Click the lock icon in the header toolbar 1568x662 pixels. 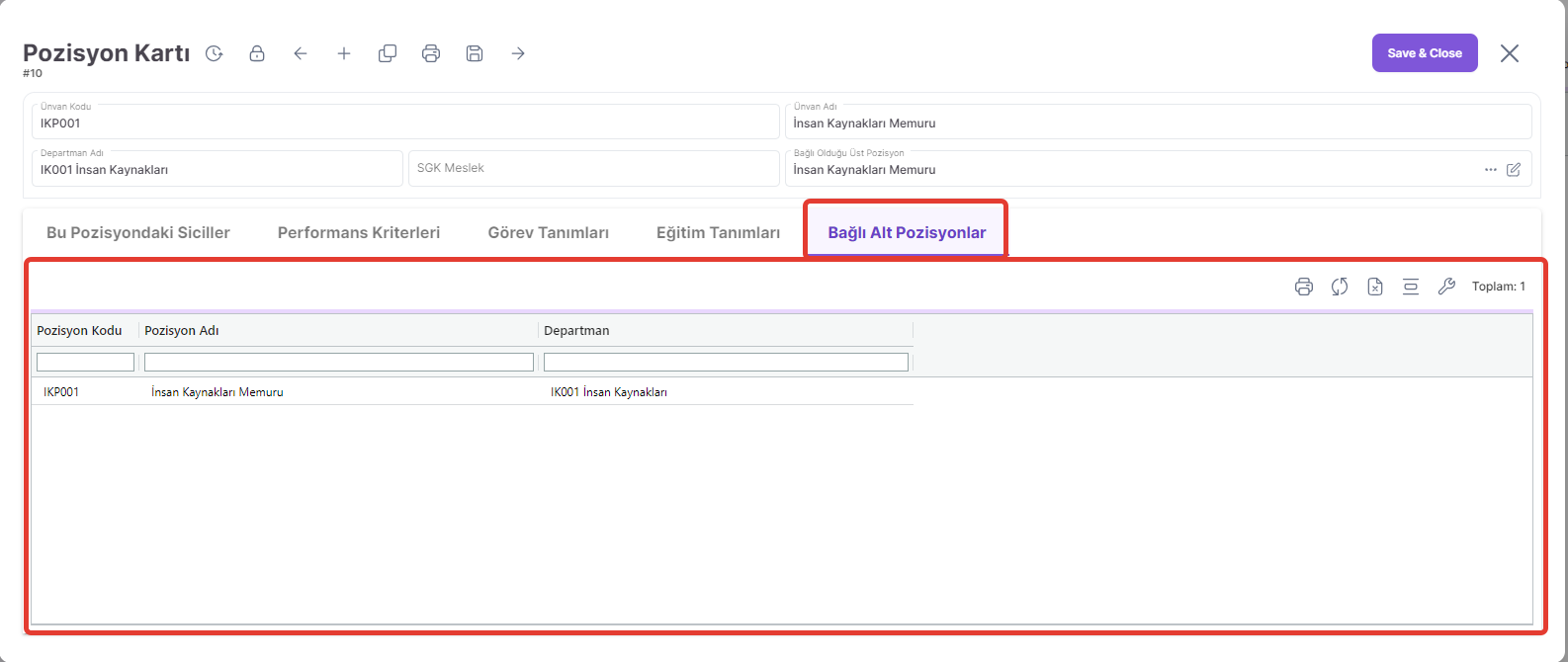[x=257, y=53]
